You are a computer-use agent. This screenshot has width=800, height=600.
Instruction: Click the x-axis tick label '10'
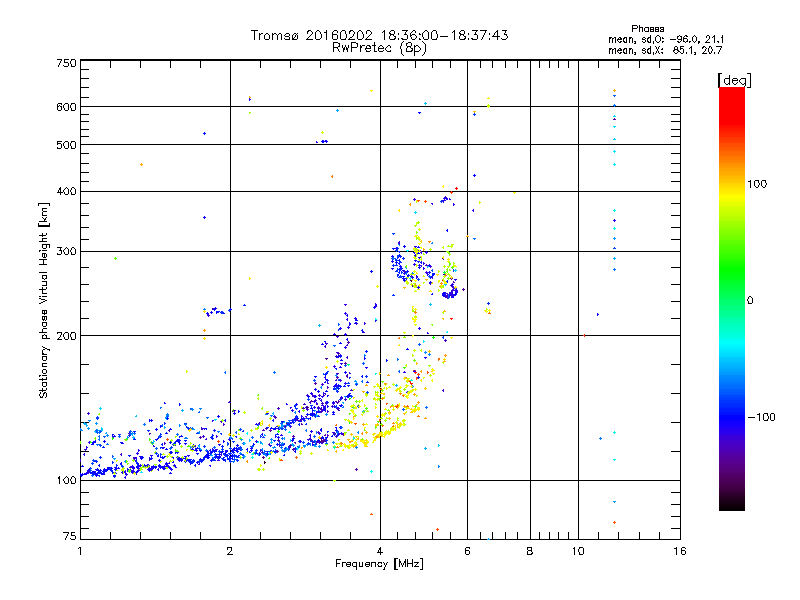[578, 551]
